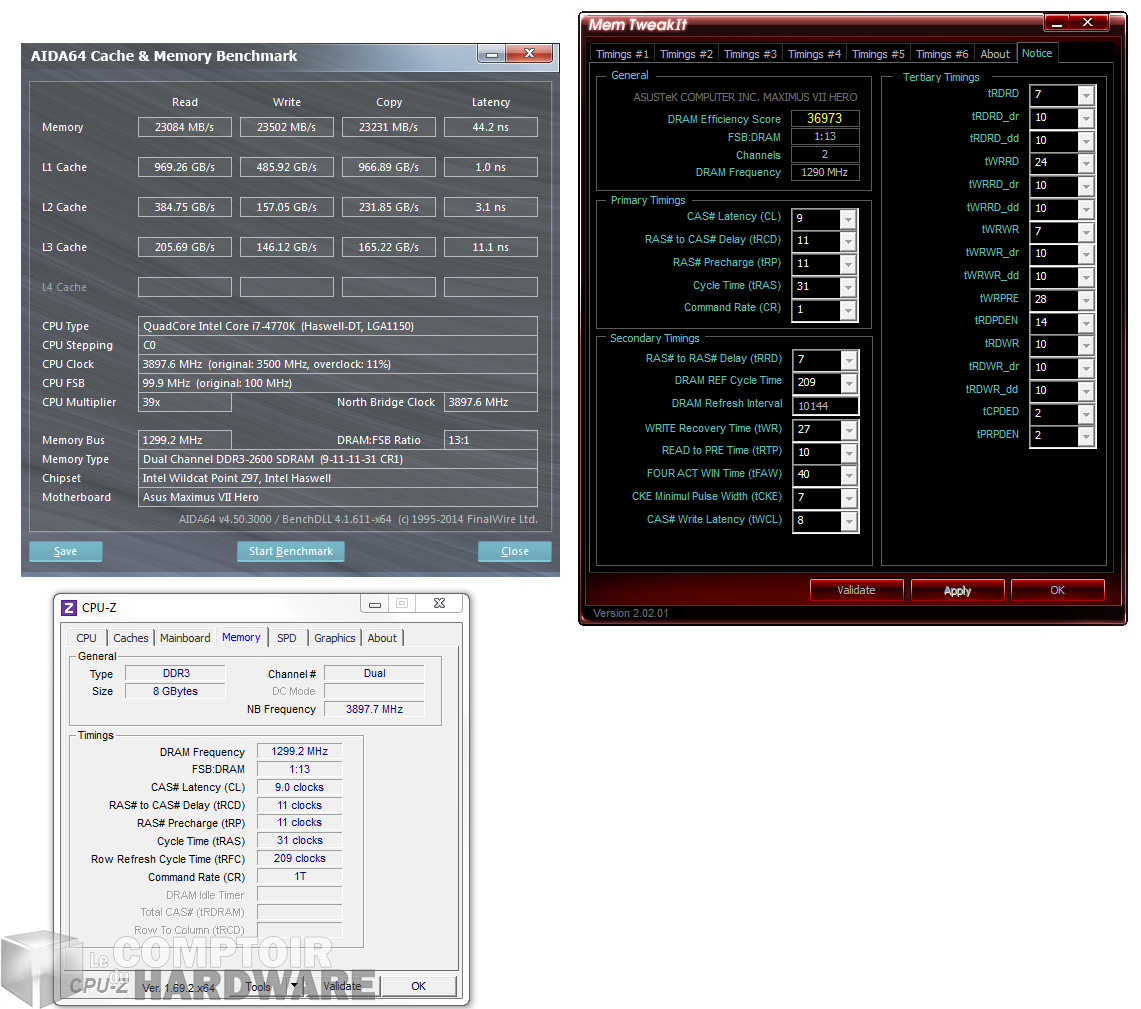
Task: Select the Memory tab in CPU-Z
Action: [x=241, y=637]
